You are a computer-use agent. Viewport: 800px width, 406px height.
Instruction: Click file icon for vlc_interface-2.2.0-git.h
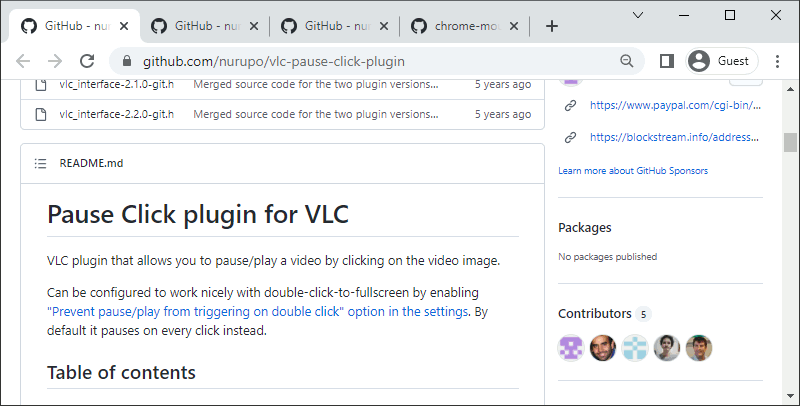coord(41,114)
